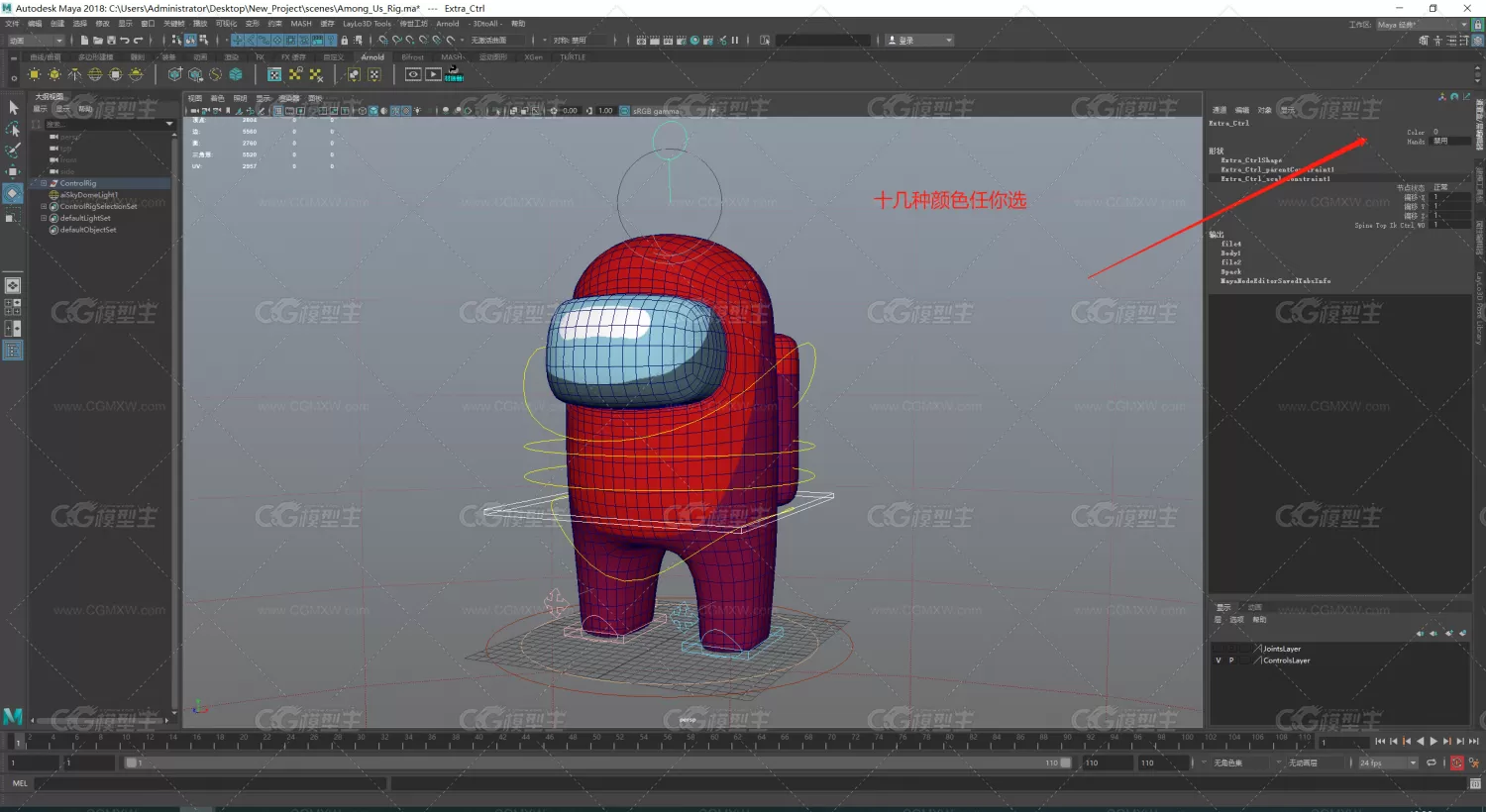This screenshot has height=812, width=1486.
Task: Click the character set running figure icon
Action: pos(1476,763)
